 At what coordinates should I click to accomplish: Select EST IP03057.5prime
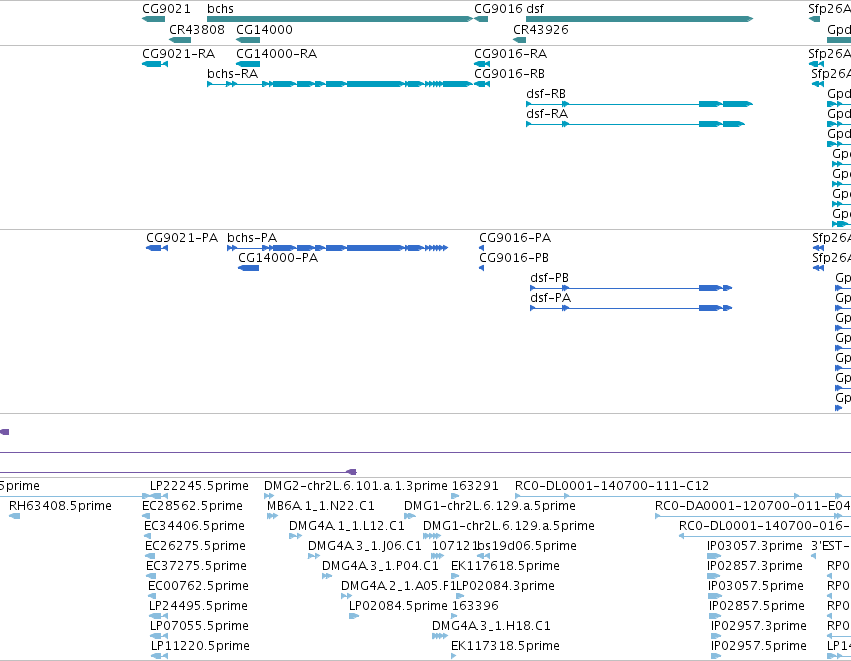click(715, 596)
